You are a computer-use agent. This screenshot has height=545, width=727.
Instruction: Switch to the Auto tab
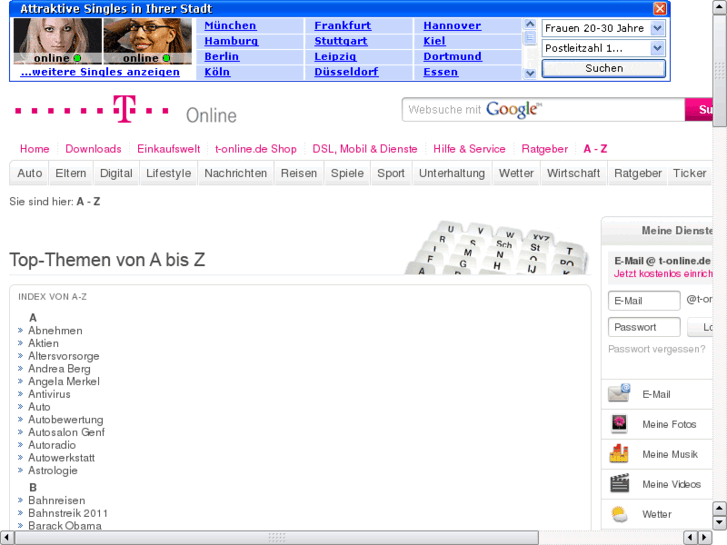point(29,173)
